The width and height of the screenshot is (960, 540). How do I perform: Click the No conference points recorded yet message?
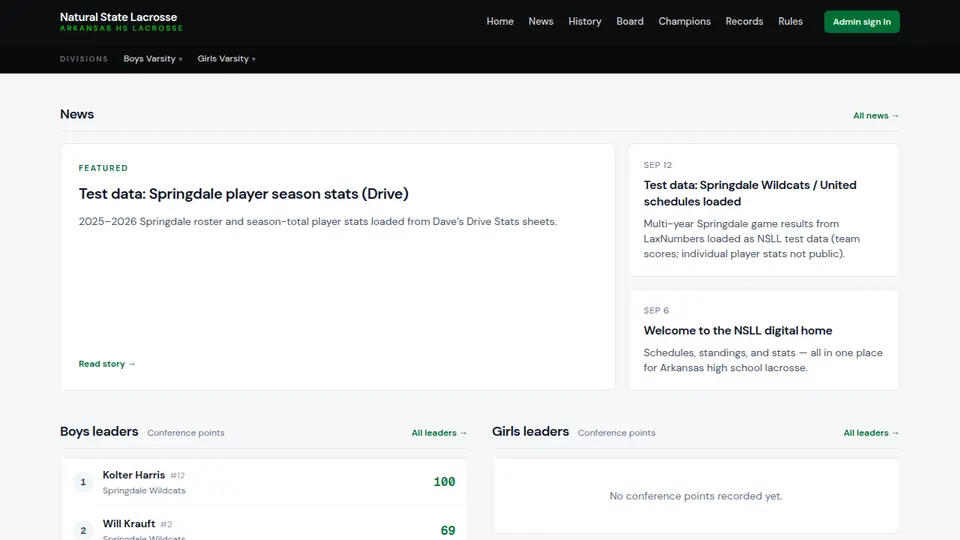coord(696,496)
